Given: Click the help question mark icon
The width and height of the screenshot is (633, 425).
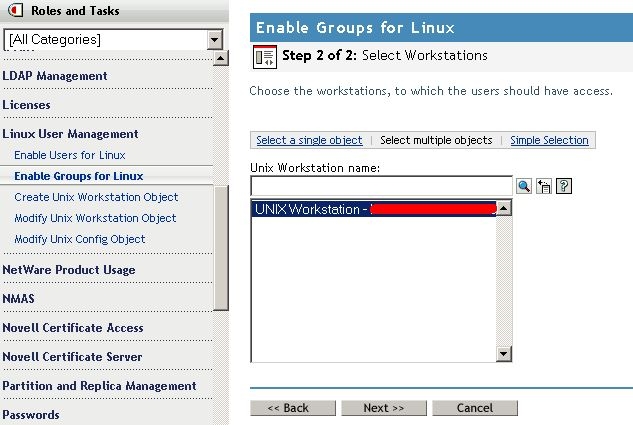Looking at the screenshot, I should pyautogui.click(x=564, y=186).
